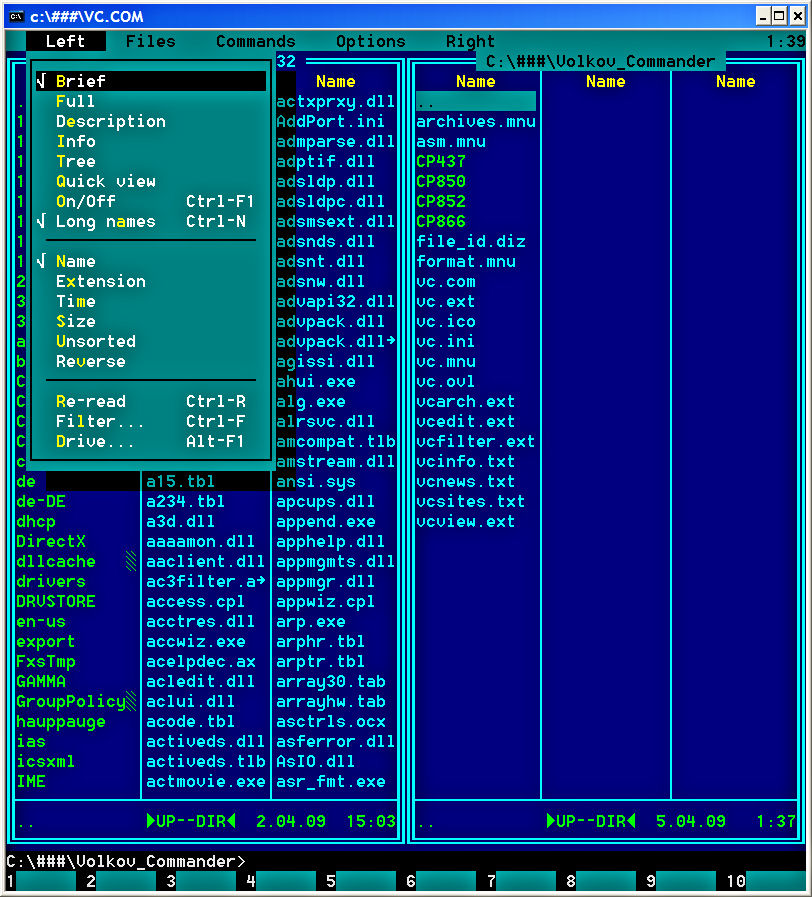Open the Options menu
812x897 pixels.
click(x=371, y=41)
